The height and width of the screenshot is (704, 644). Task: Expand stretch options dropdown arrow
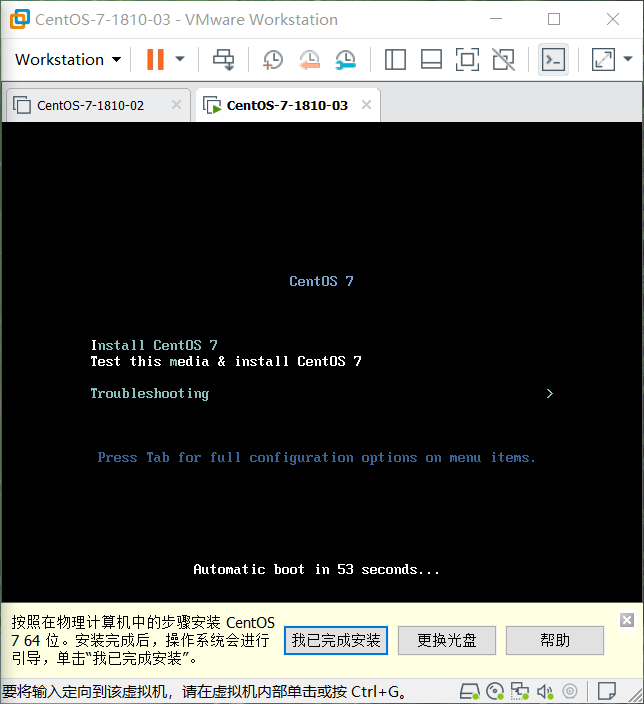pos(628,59)
